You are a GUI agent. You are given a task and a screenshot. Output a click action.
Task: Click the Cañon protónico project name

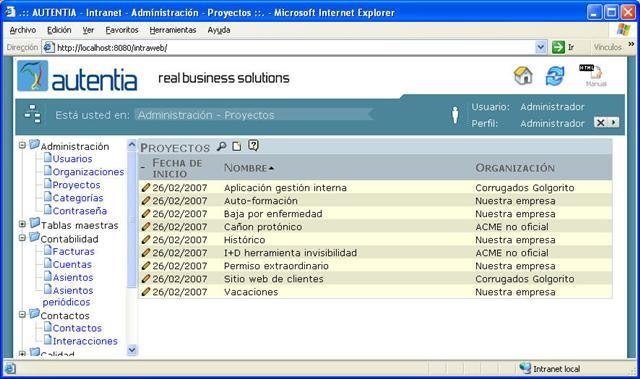tap(263, 227)
